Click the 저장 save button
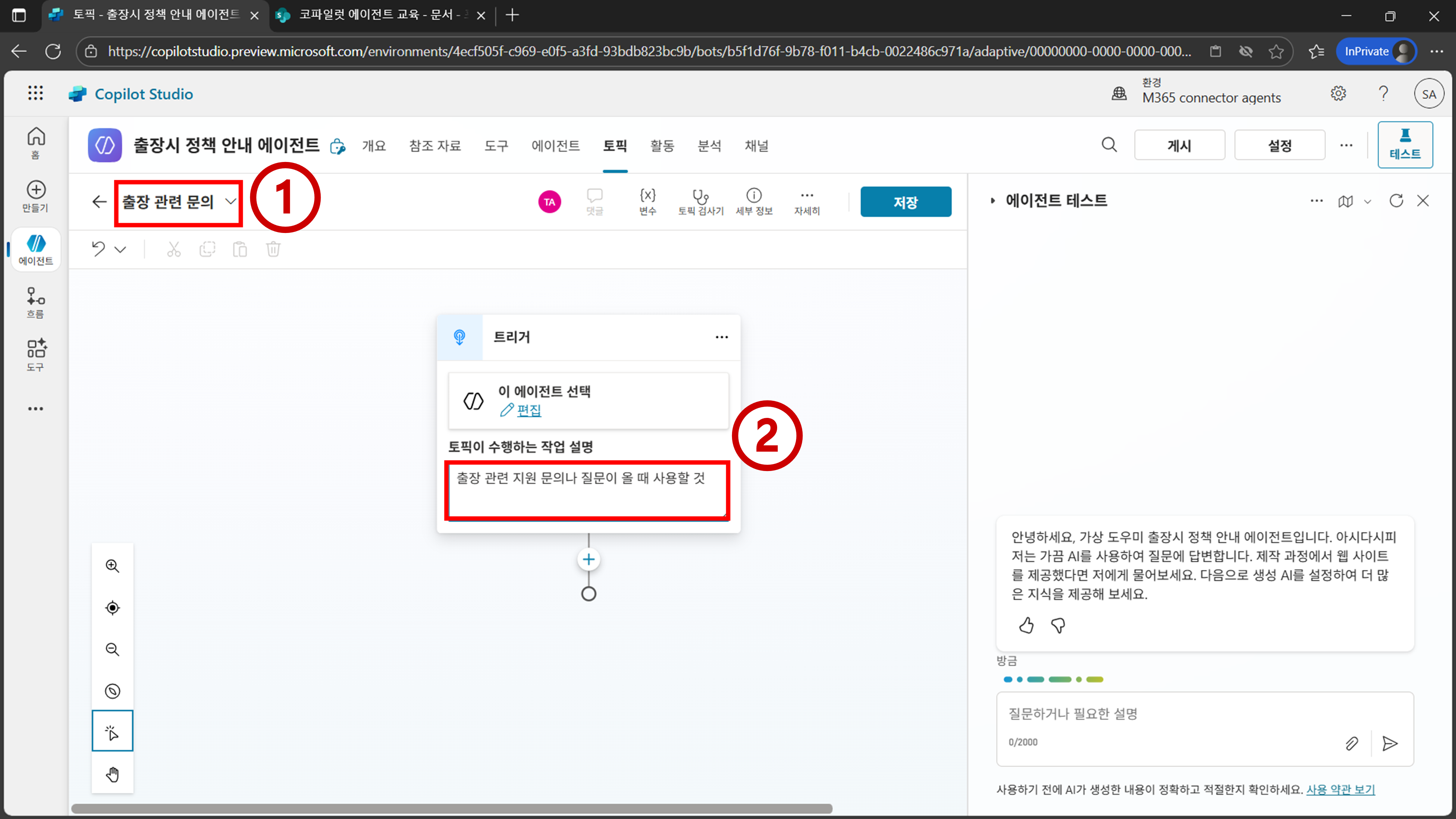 click(x=905, y=202)
